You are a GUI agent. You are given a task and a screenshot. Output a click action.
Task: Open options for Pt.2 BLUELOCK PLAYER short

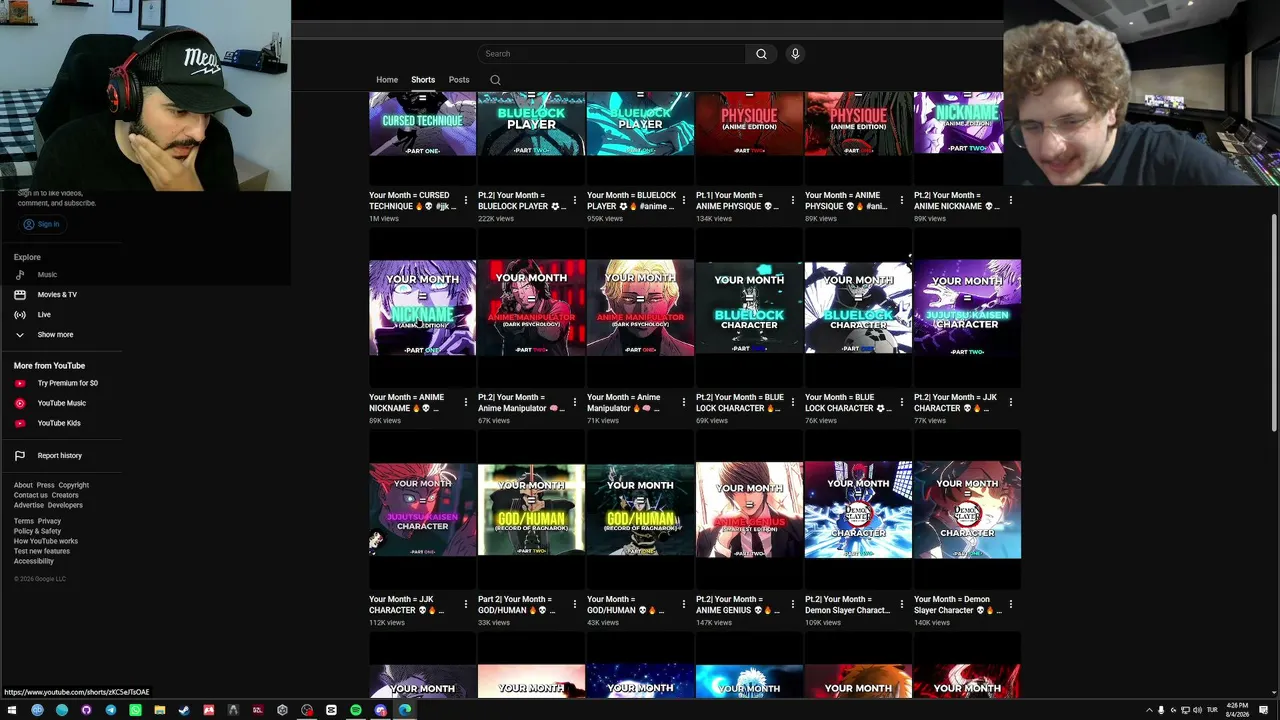point(575,201)
